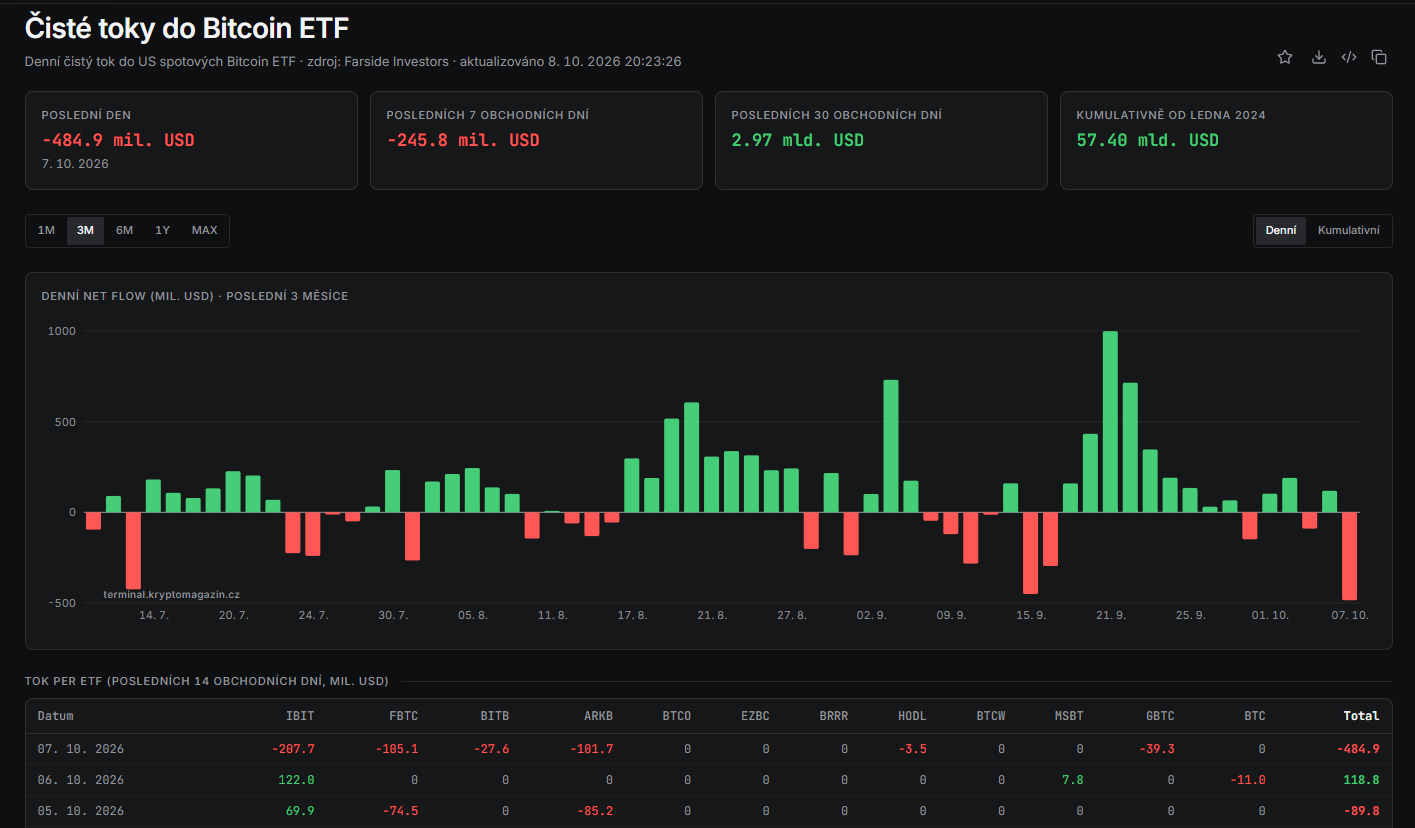Click the Denní net flow chart heading
The height and width of the screenshot is (828, 1415).
pyautogui.click(x=195, y=296)
